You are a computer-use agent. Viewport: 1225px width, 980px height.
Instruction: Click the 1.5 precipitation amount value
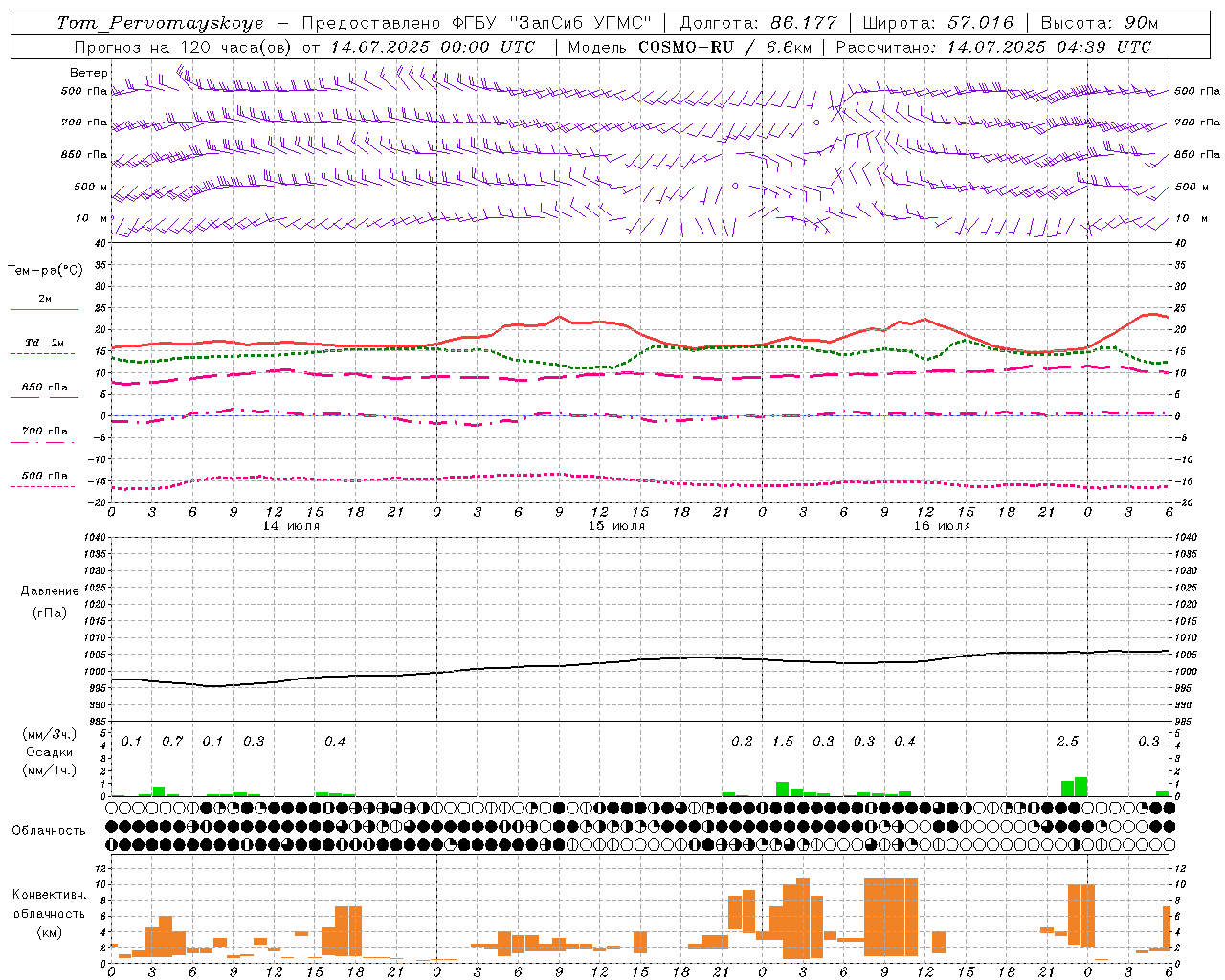pos(783,742)
